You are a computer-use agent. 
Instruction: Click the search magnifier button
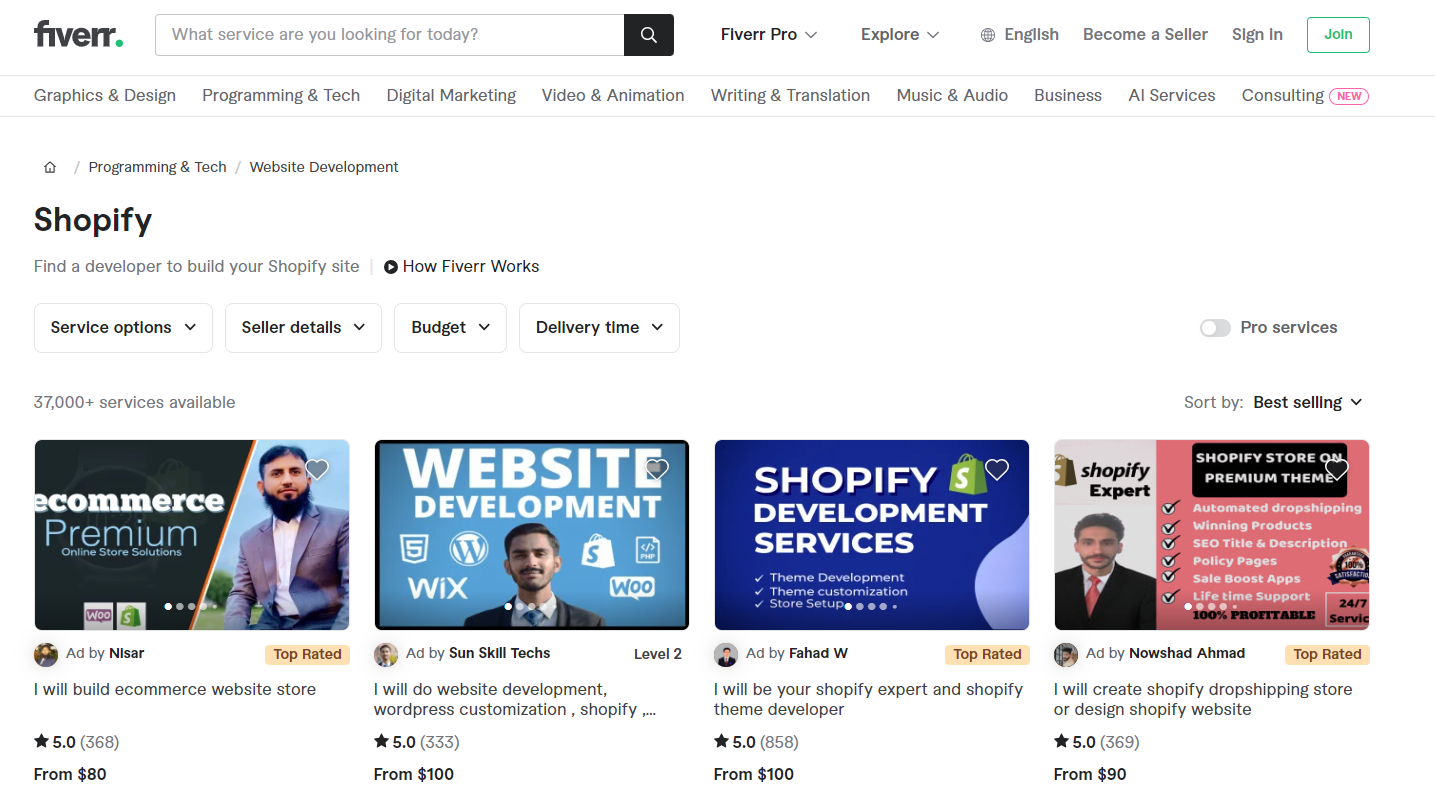(x=648, y=35)
